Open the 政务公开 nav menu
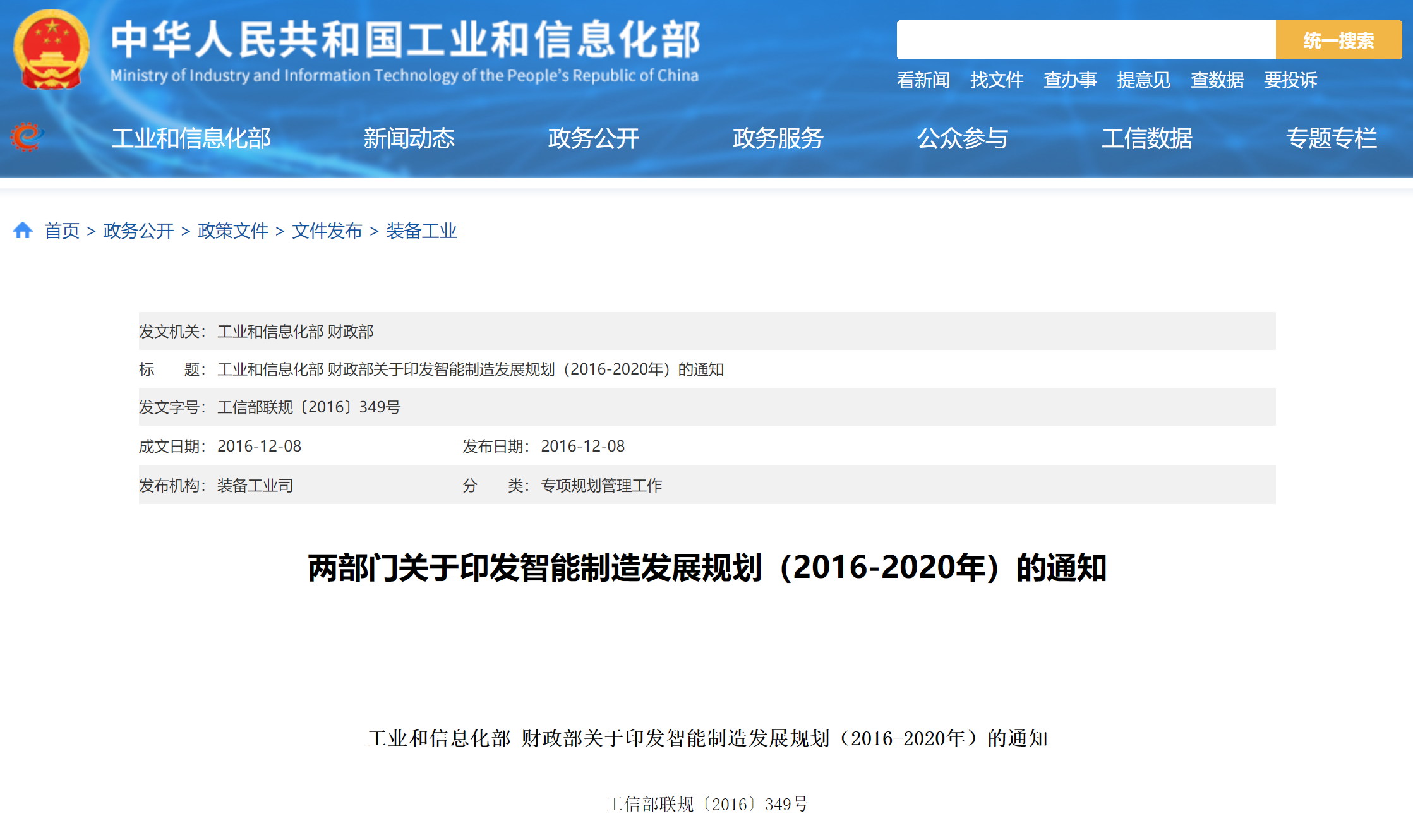1413x840 pixels. (593, 138)
